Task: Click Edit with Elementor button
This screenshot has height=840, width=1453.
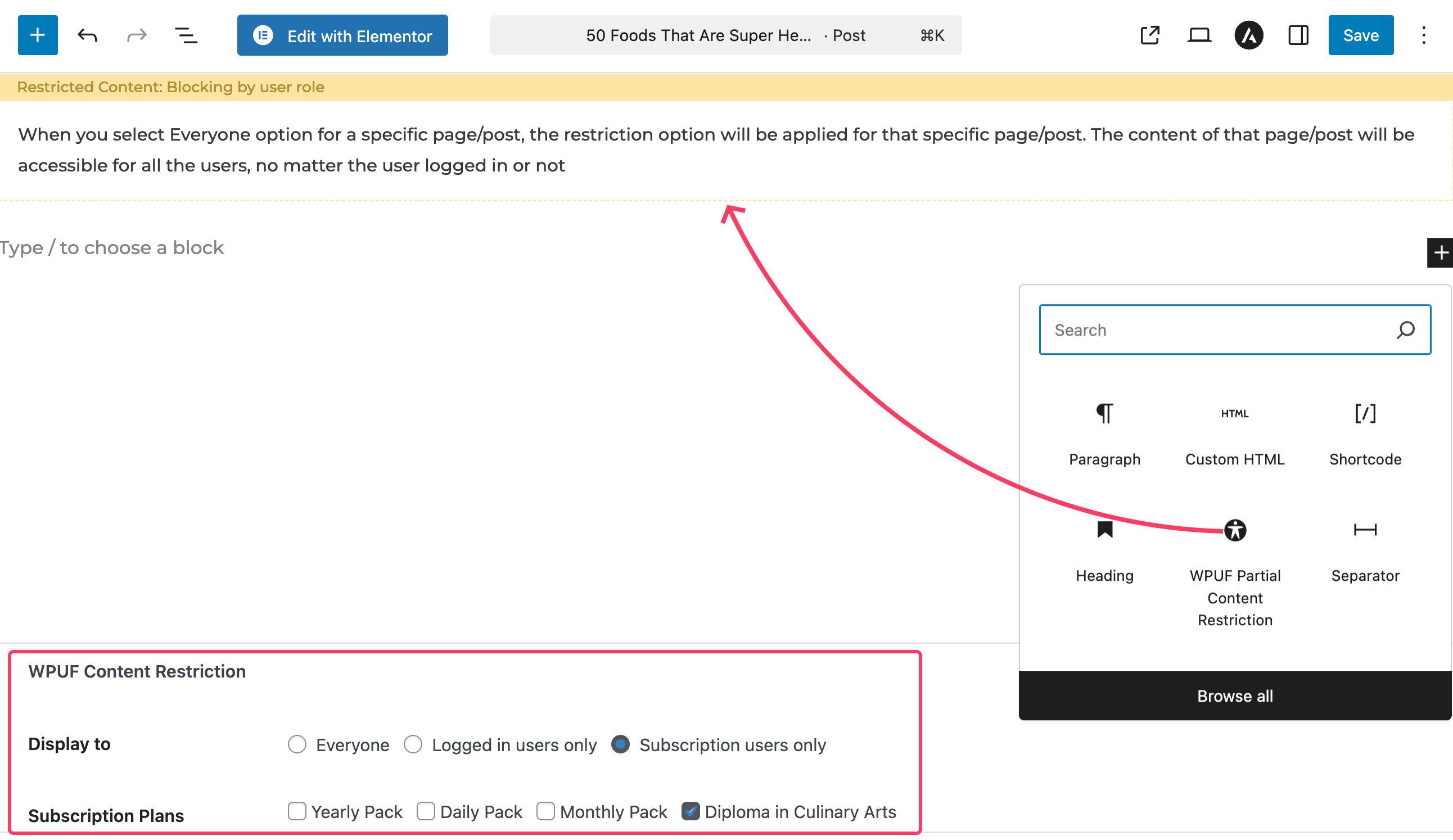Action: tap(342, 35)
